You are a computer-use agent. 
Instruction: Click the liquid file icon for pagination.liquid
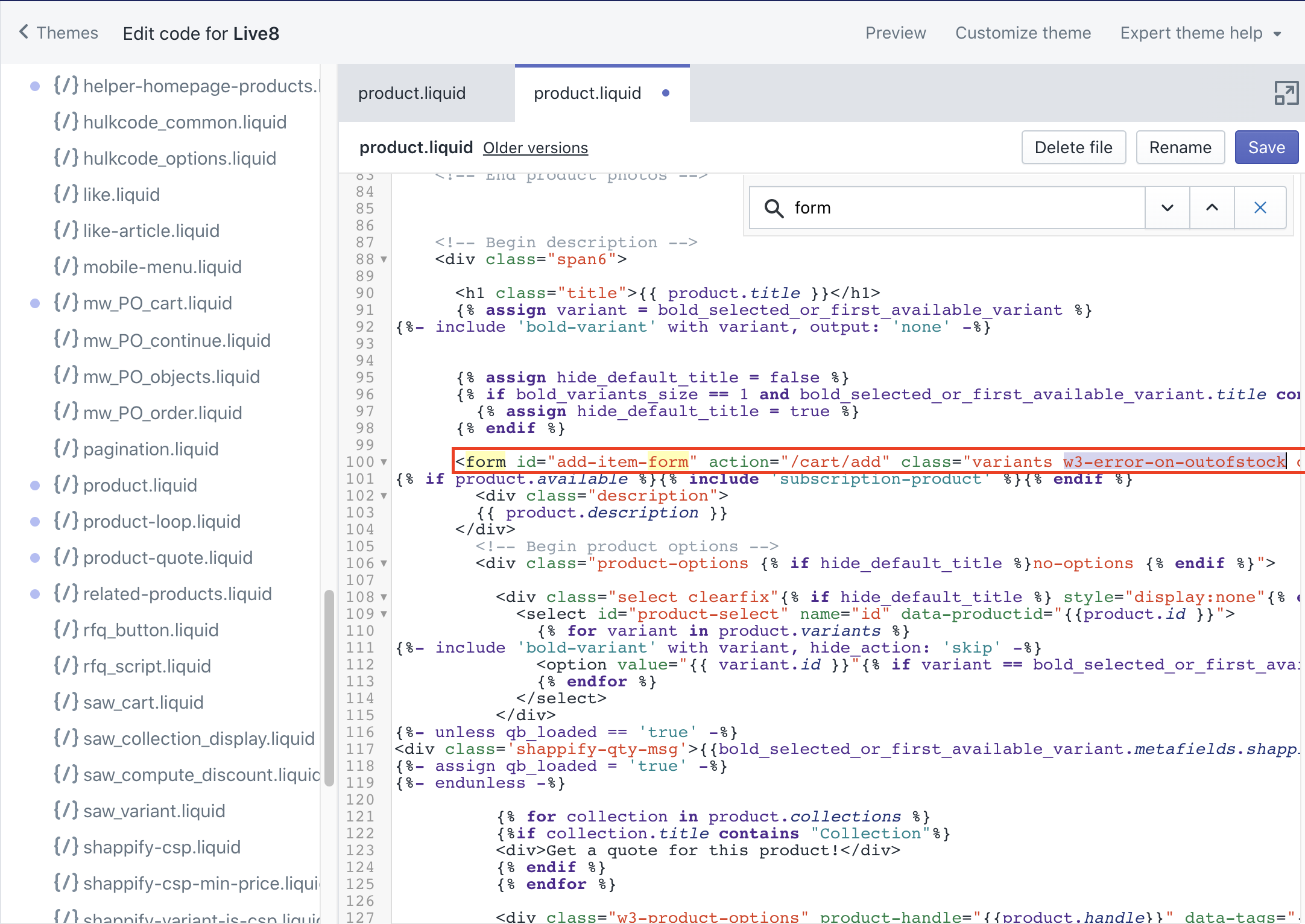(66, 448)
